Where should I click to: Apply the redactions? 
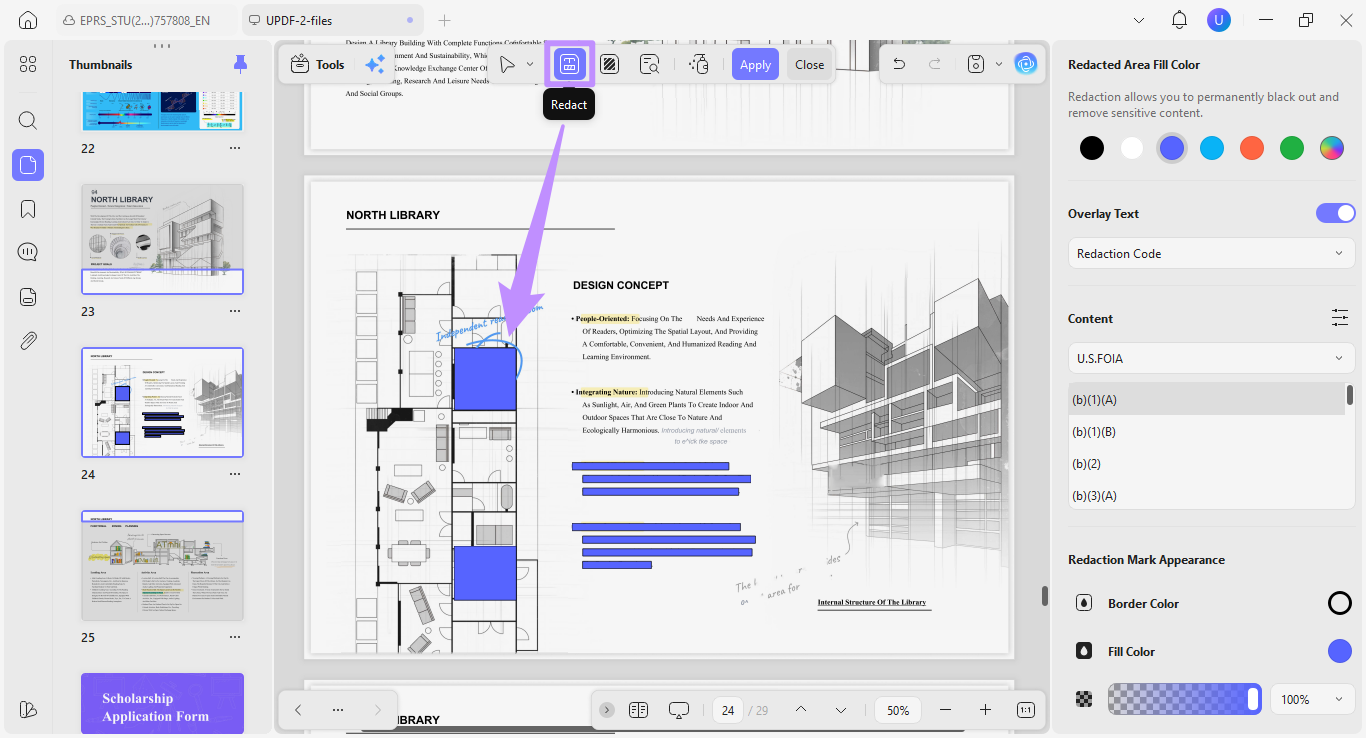pyautogui.click(x=755, y=65)
